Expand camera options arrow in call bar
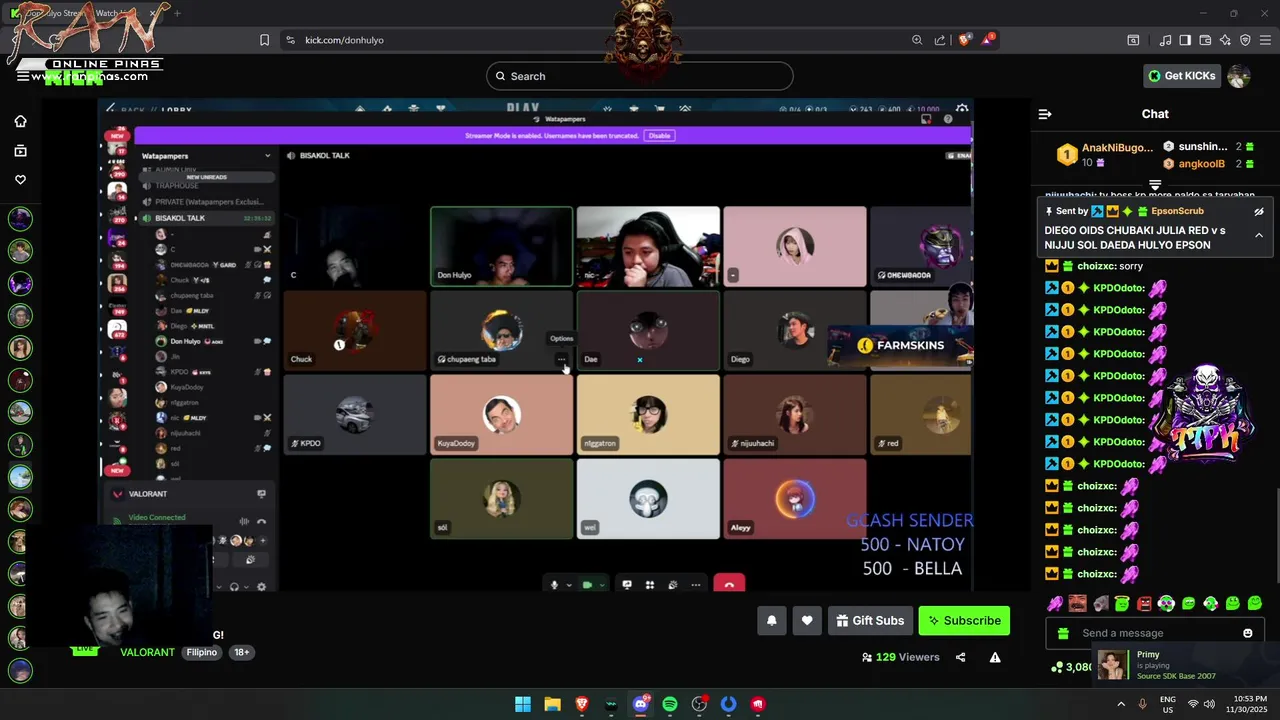The width and height of the screenshot is (1280, 720). point(602,585)
